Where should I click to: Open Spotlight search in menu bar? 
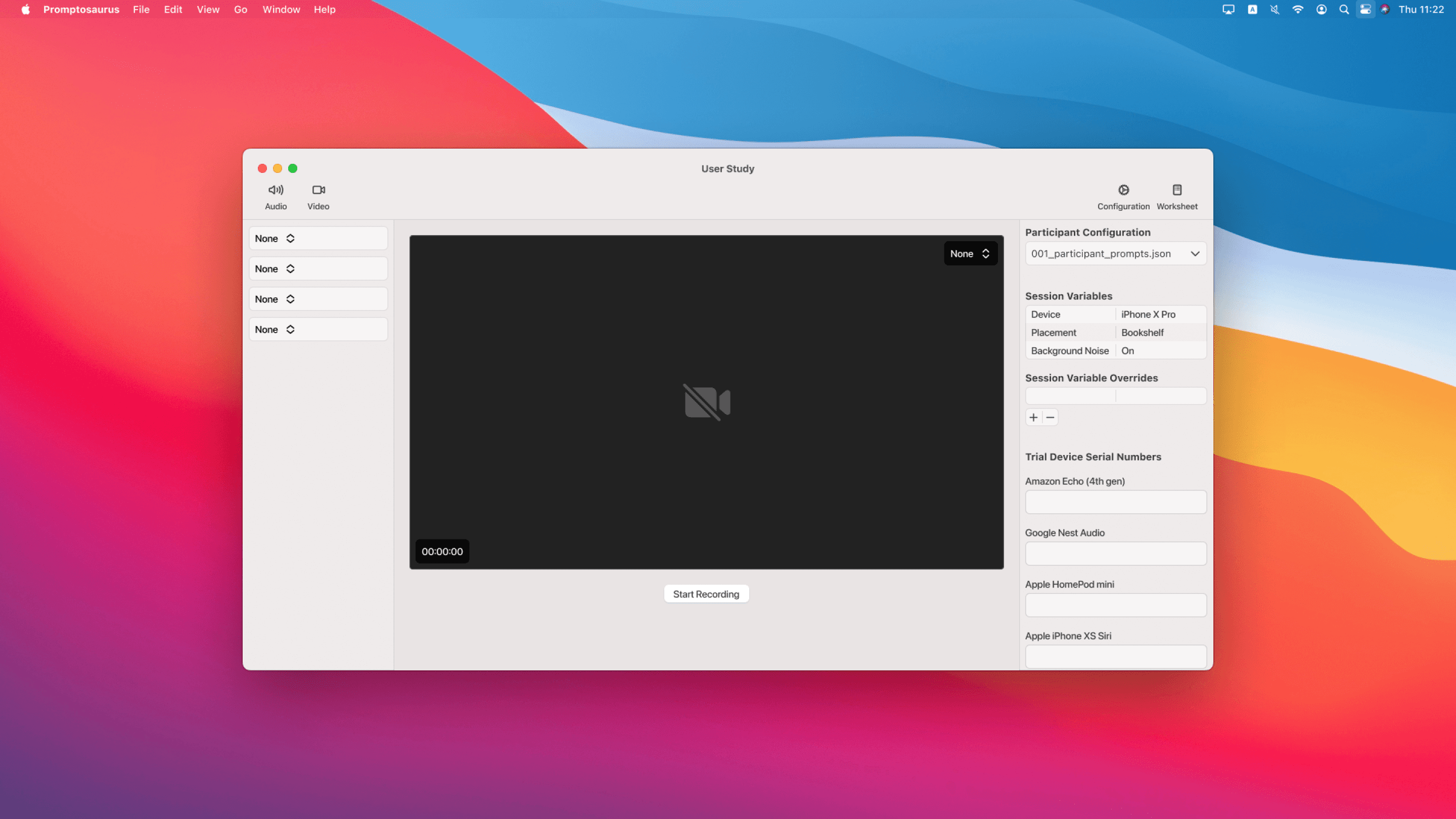click(1344, 10)
